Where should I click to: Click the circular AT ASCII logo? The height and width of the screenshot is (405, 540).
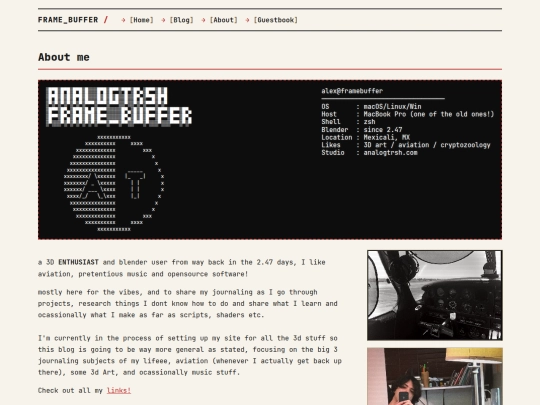click(114, 183)
